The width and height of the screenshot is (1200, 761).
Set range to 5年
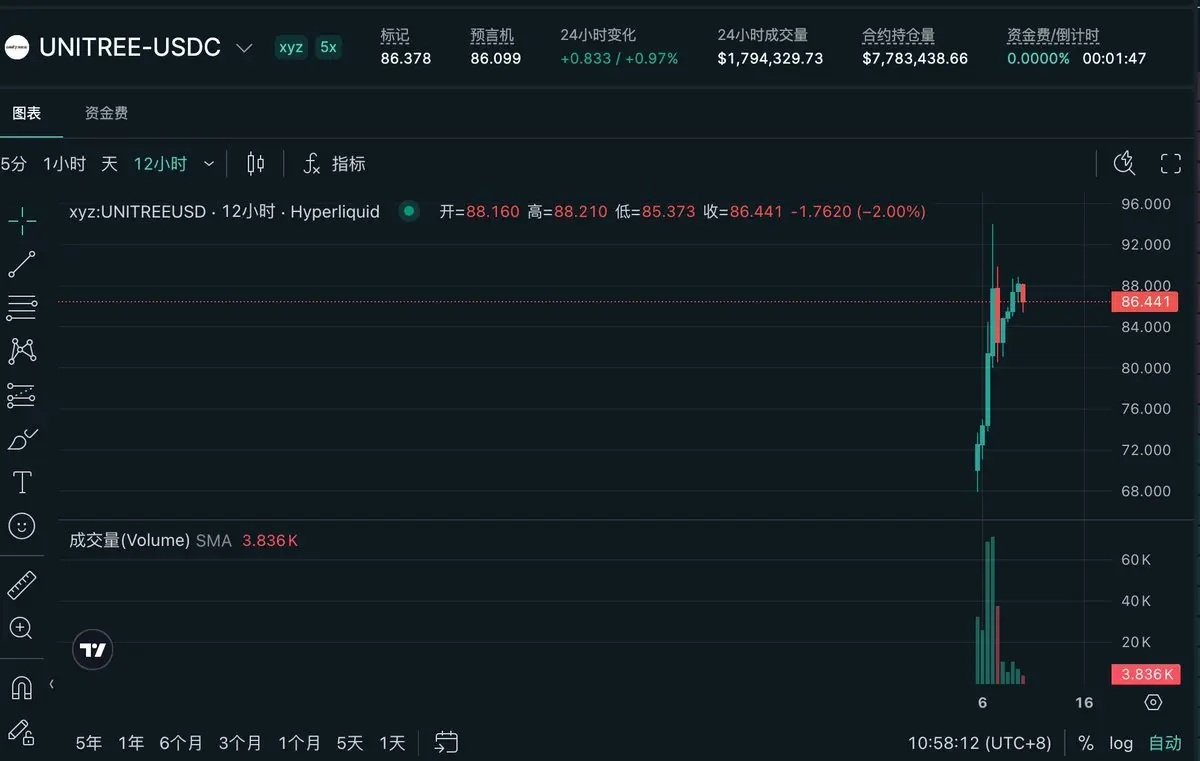[x=89, y=743]
